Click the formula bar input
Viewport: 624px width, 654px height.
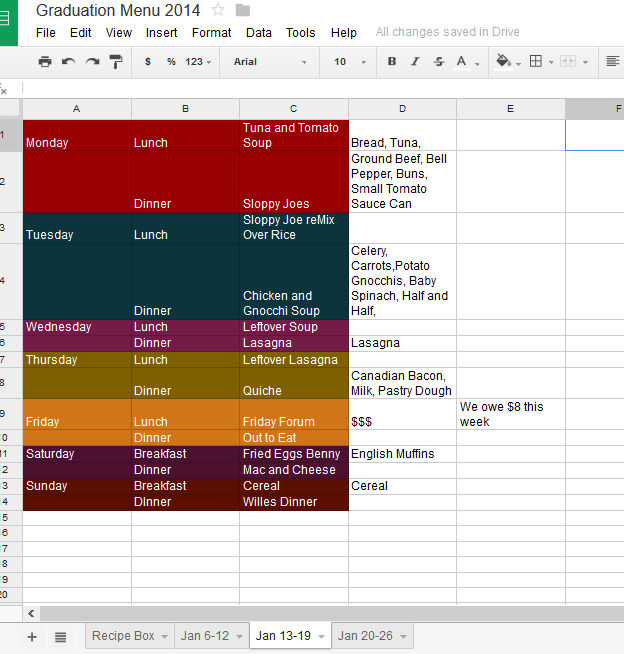click(323, 88)
